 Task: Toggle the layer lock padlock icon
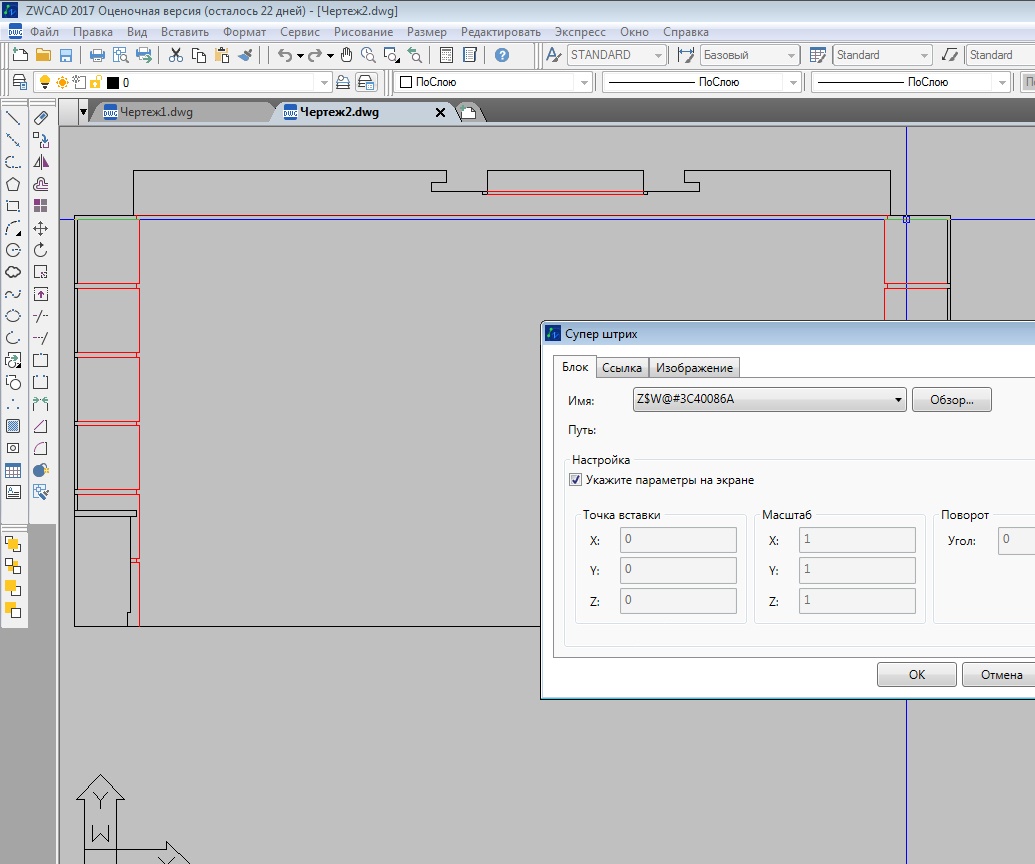tap(95, 82)
